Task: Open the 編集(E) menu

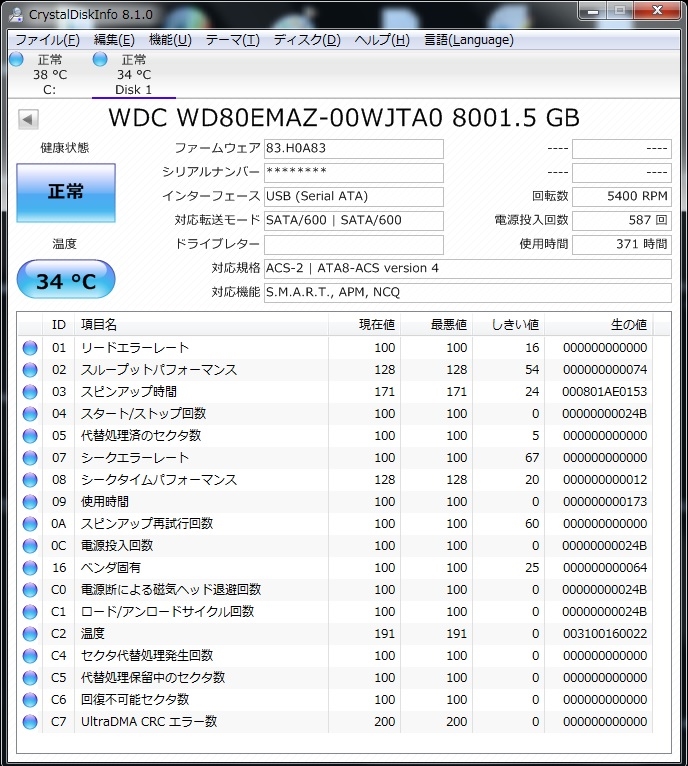Action: (x=114, y=40)
